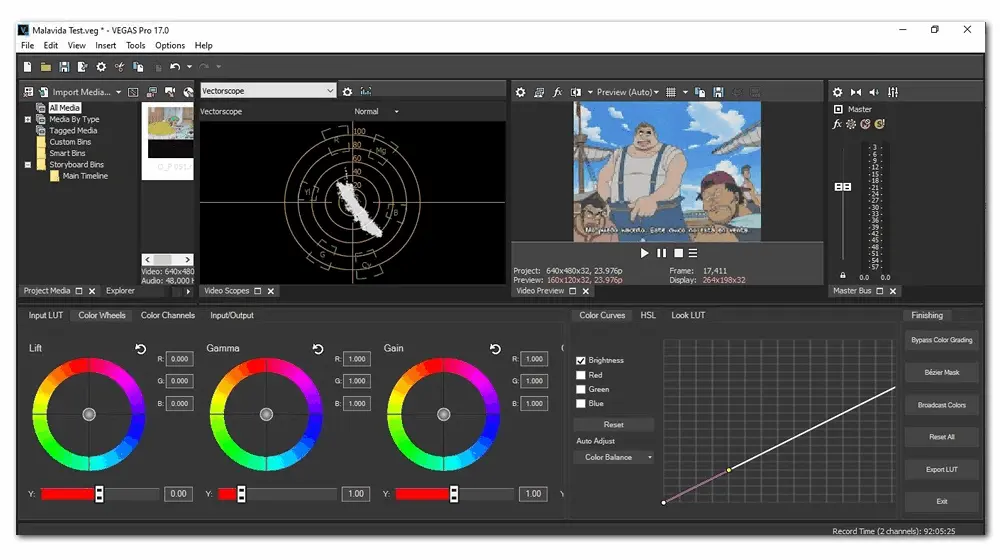Click the downmix output icon in Master Bus
The height and width of the screenshot is (560, 1000).
(856, 92)
